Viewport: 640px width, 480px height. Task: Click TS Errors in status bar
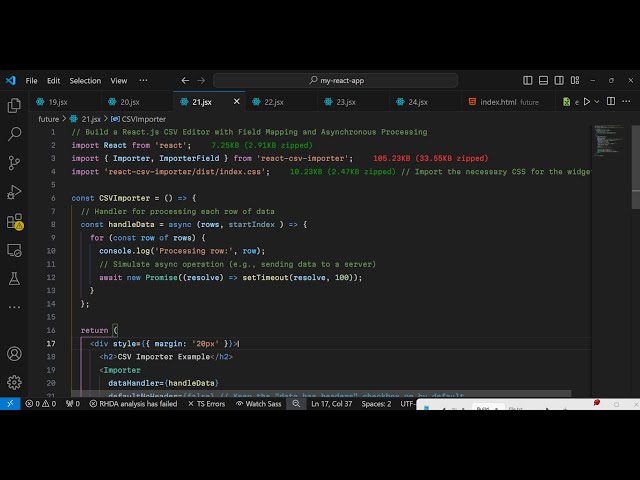[x=210, y=404]
